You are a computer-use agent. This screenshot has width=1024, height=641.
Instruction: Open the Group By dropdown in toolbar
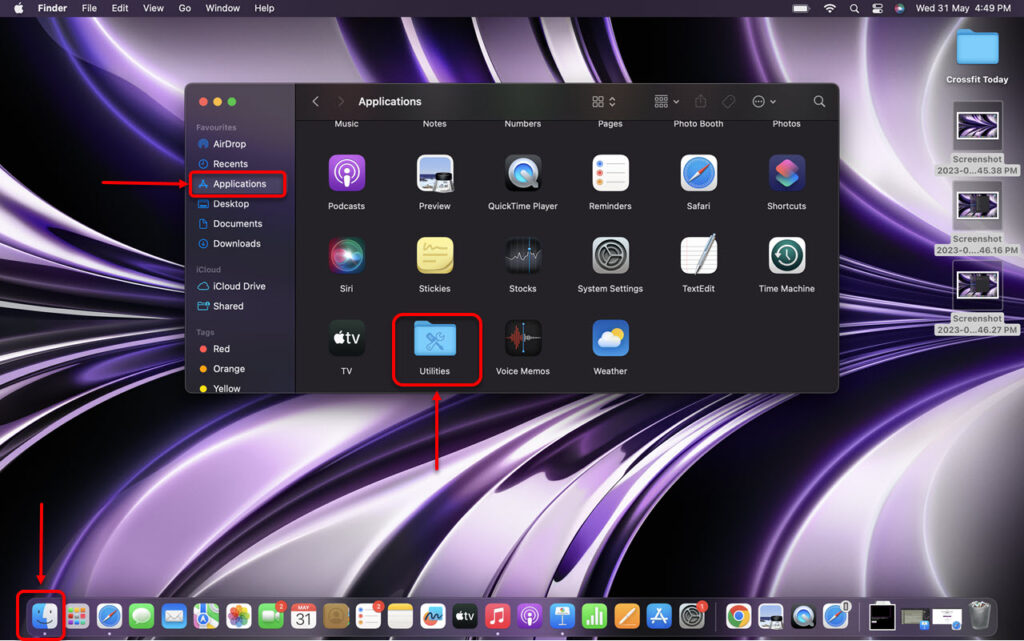666,101
